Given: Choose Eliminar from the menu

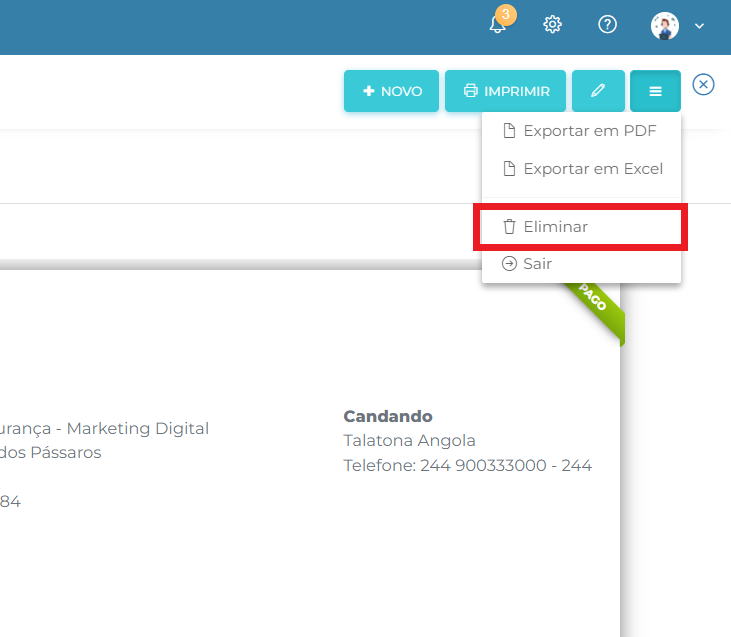Looking at the screenshot, I should 581,227.
